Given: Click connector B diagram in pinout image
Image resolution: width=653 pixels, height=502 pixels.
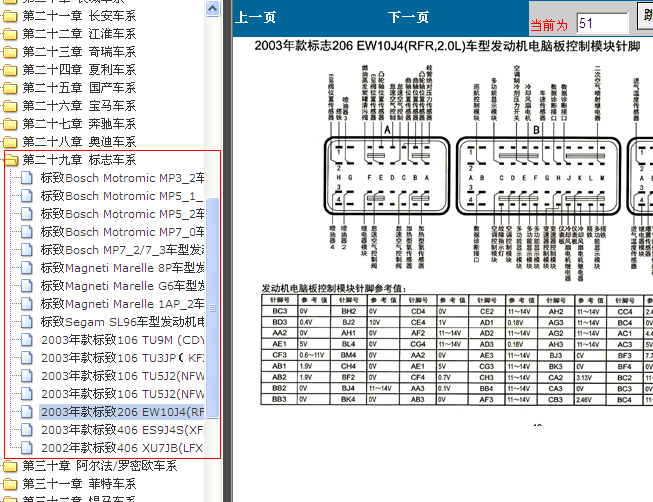Looking at the screenshot, I should (538, 175).
